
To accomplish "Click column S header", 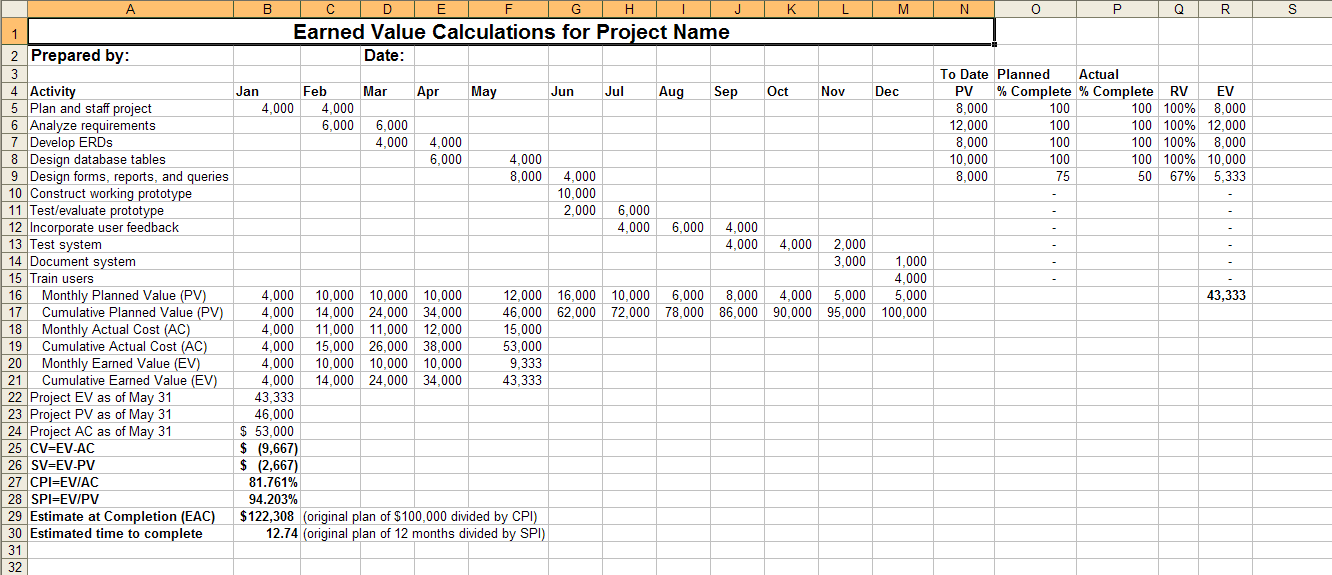I will tap(1292, 9).
